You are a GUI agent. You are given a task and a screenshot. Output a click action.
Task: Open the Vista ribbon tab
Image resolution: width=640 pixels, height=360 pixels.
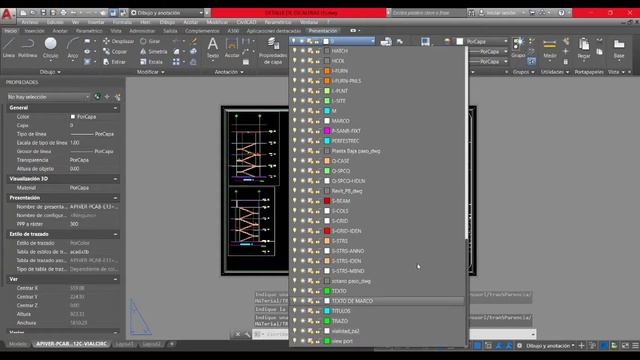(x=116, y=31)
